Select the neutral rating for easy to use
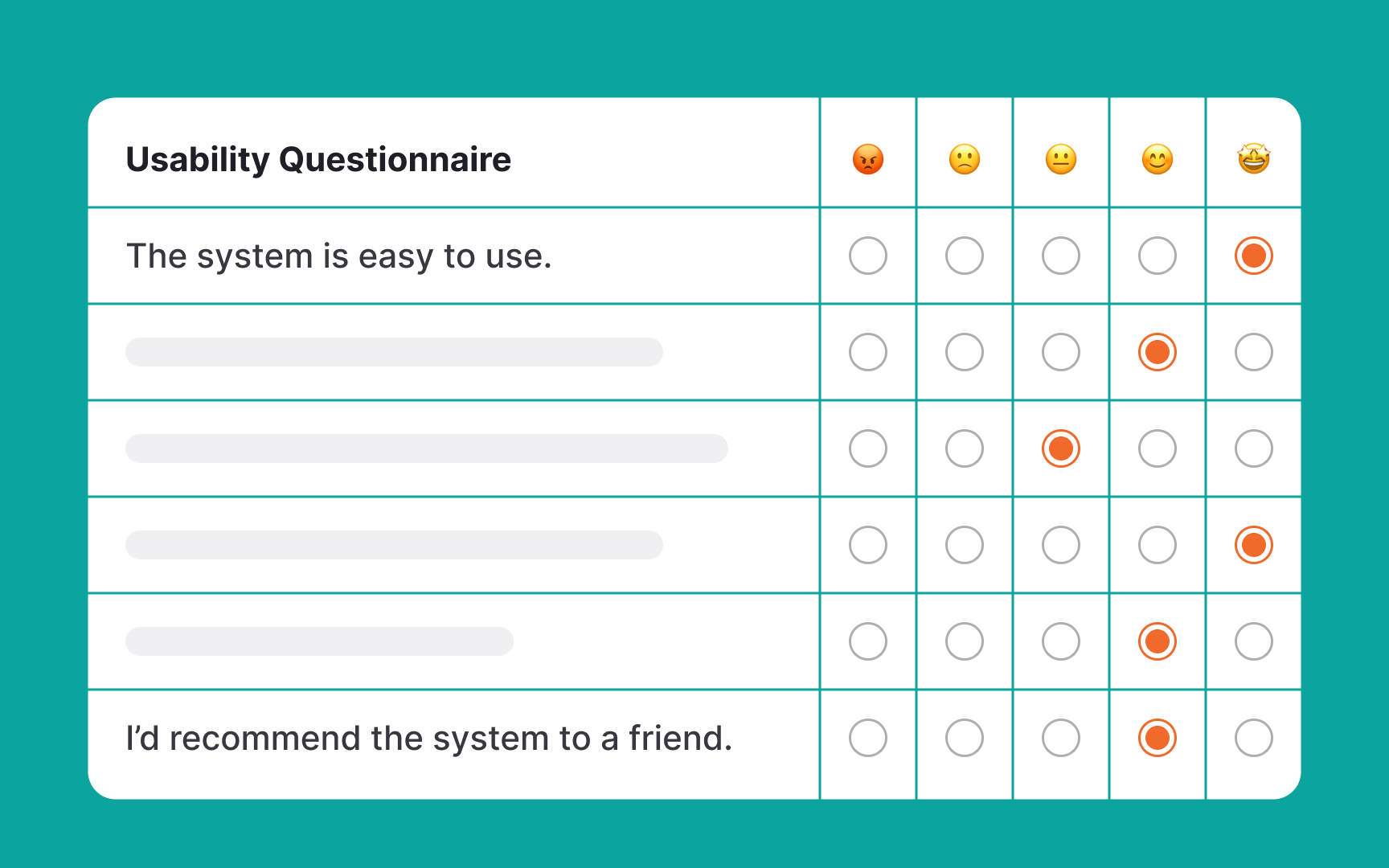 [1060, 256]
